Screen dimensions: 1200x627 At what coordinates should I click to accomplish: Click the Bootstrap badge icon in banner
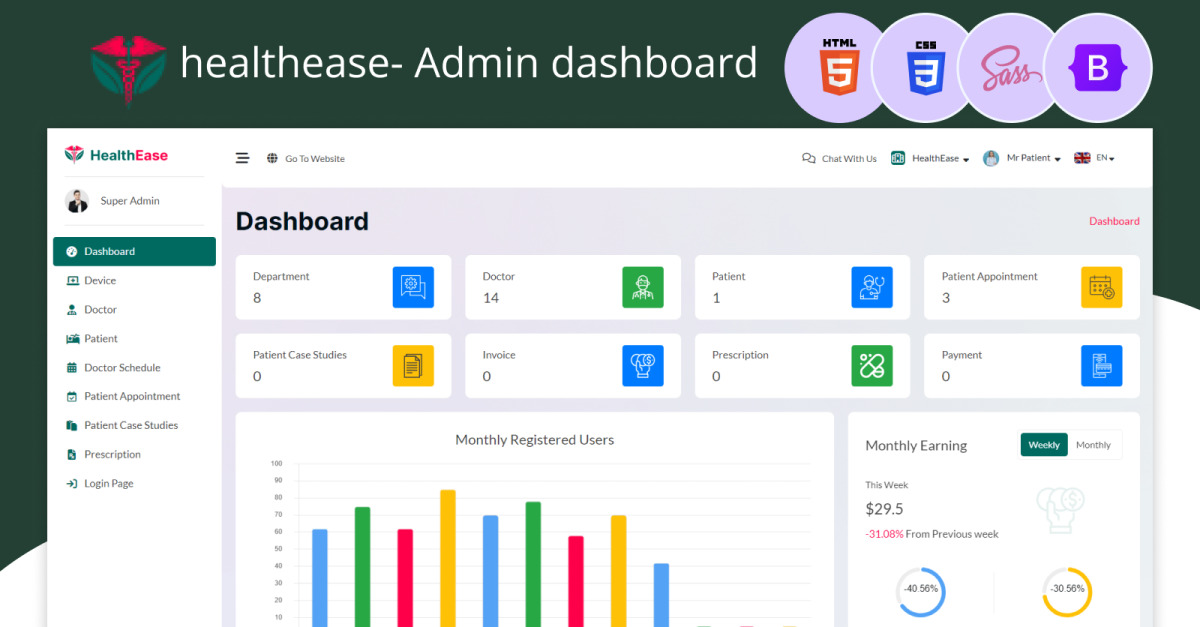point(1098,68)
